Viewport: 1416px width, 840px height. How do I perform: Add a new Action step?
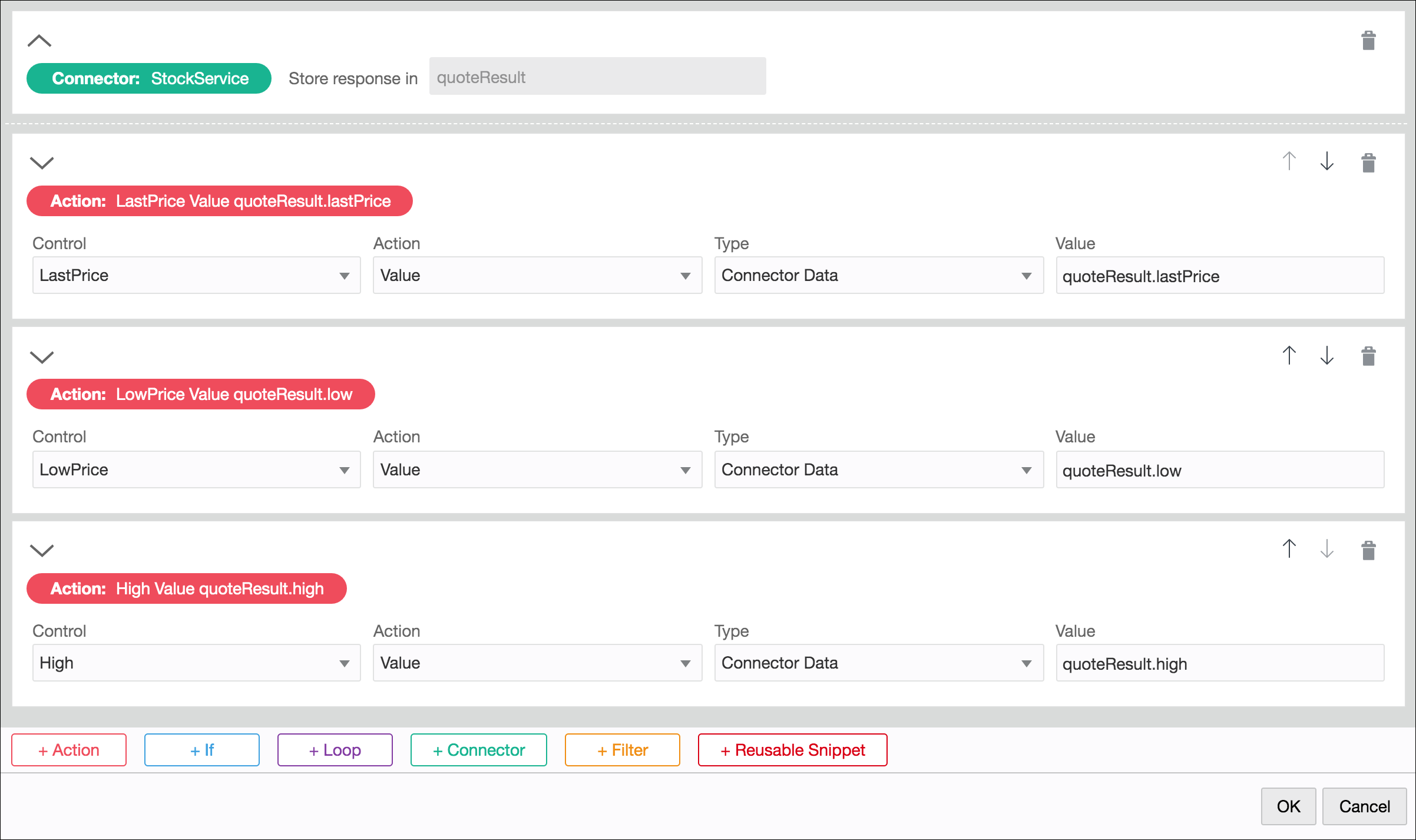click(x=69, y=750)
